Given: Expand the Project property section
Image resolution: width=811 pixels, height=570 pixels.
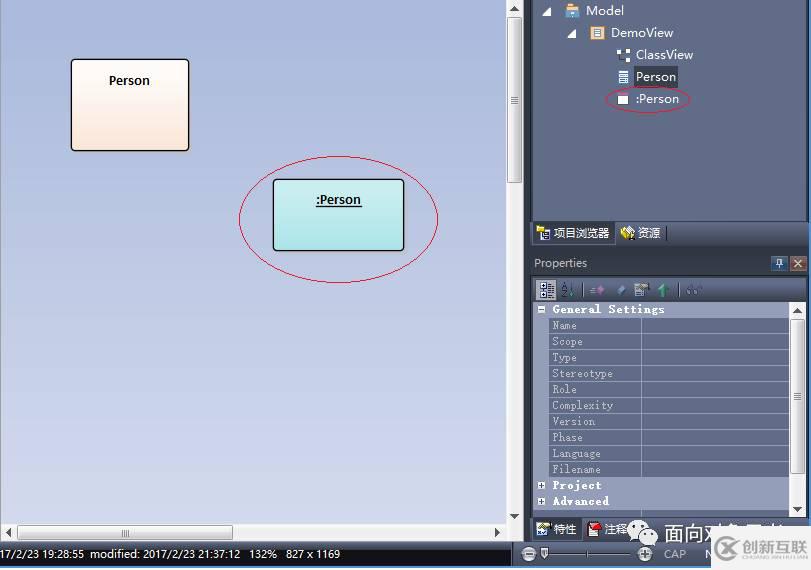Looking at the screenshot, I should [x=542, y=485].
